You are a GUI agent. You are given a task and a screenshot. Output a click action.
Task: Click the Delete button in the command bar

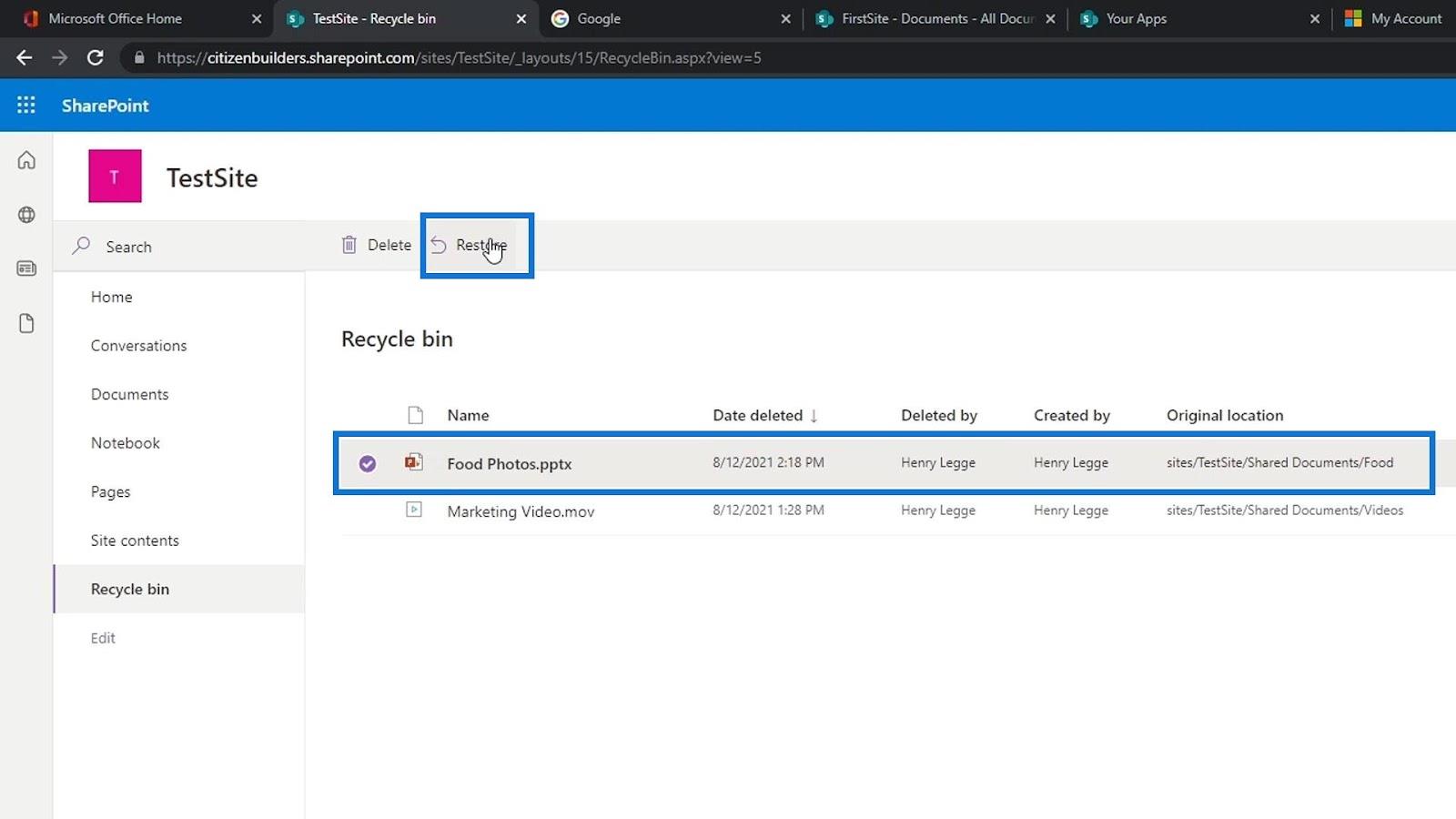click(376, 245)
